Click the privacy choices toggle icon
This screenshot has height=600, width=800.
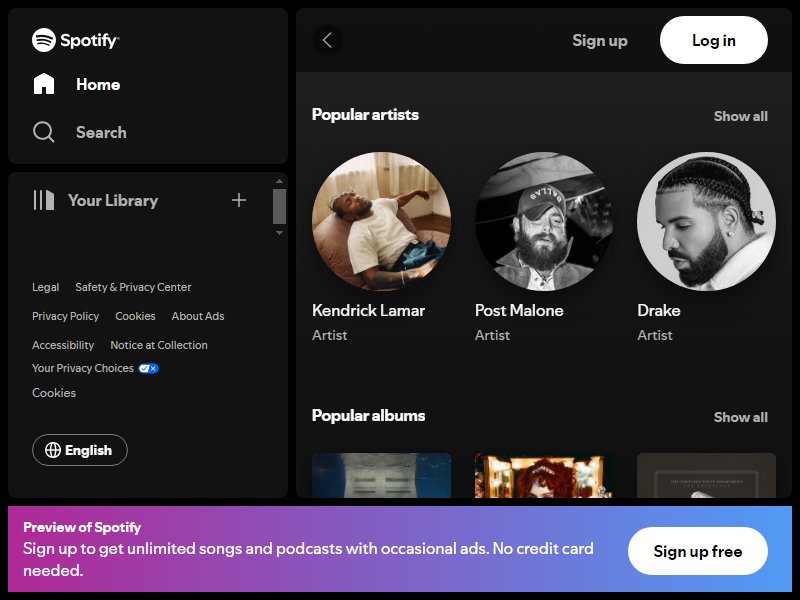click(148, 368)
